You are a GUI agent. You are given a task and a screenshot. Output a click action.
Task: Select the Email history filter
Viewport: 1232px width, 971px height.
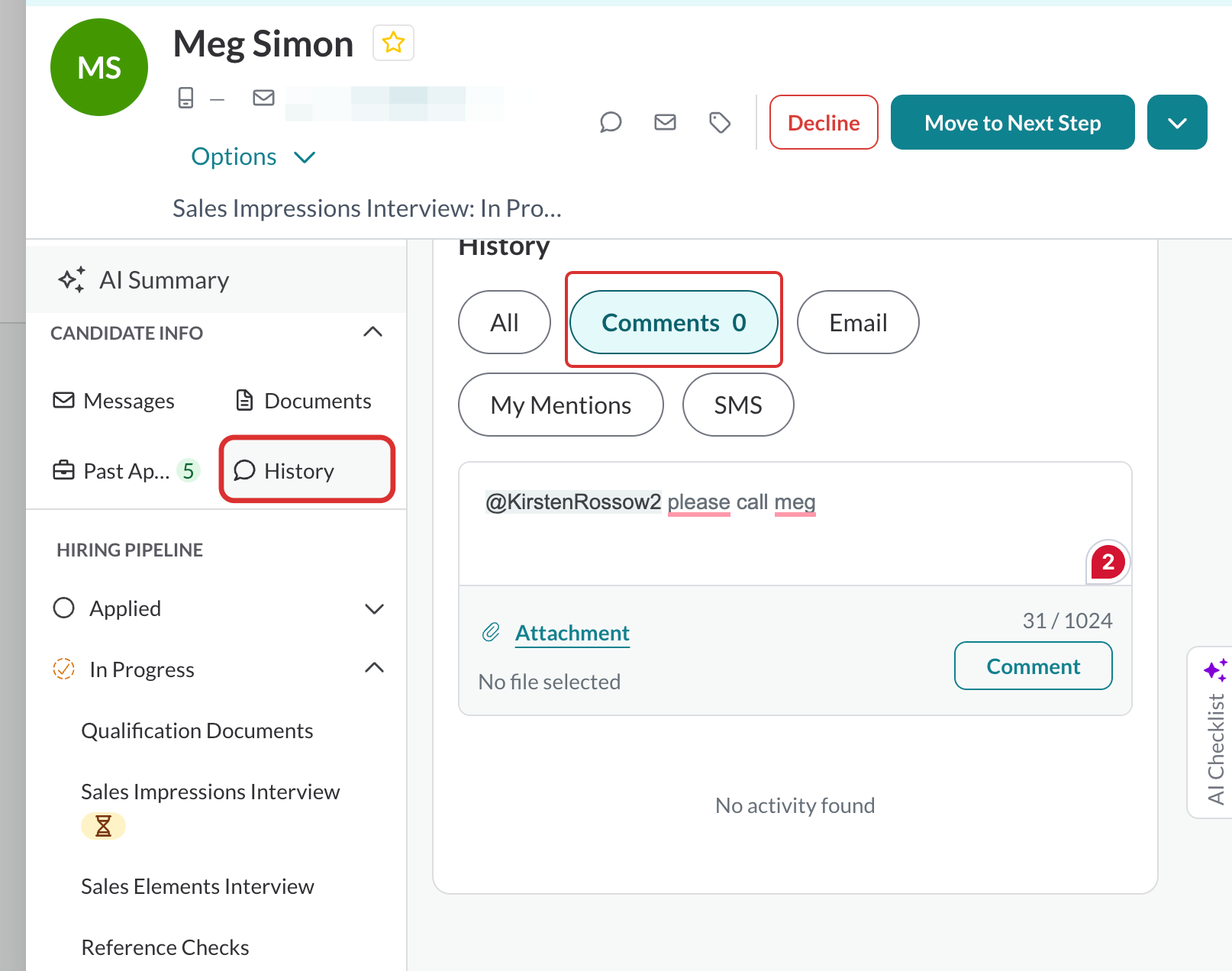pyautogui.click(x=858, y=322)
